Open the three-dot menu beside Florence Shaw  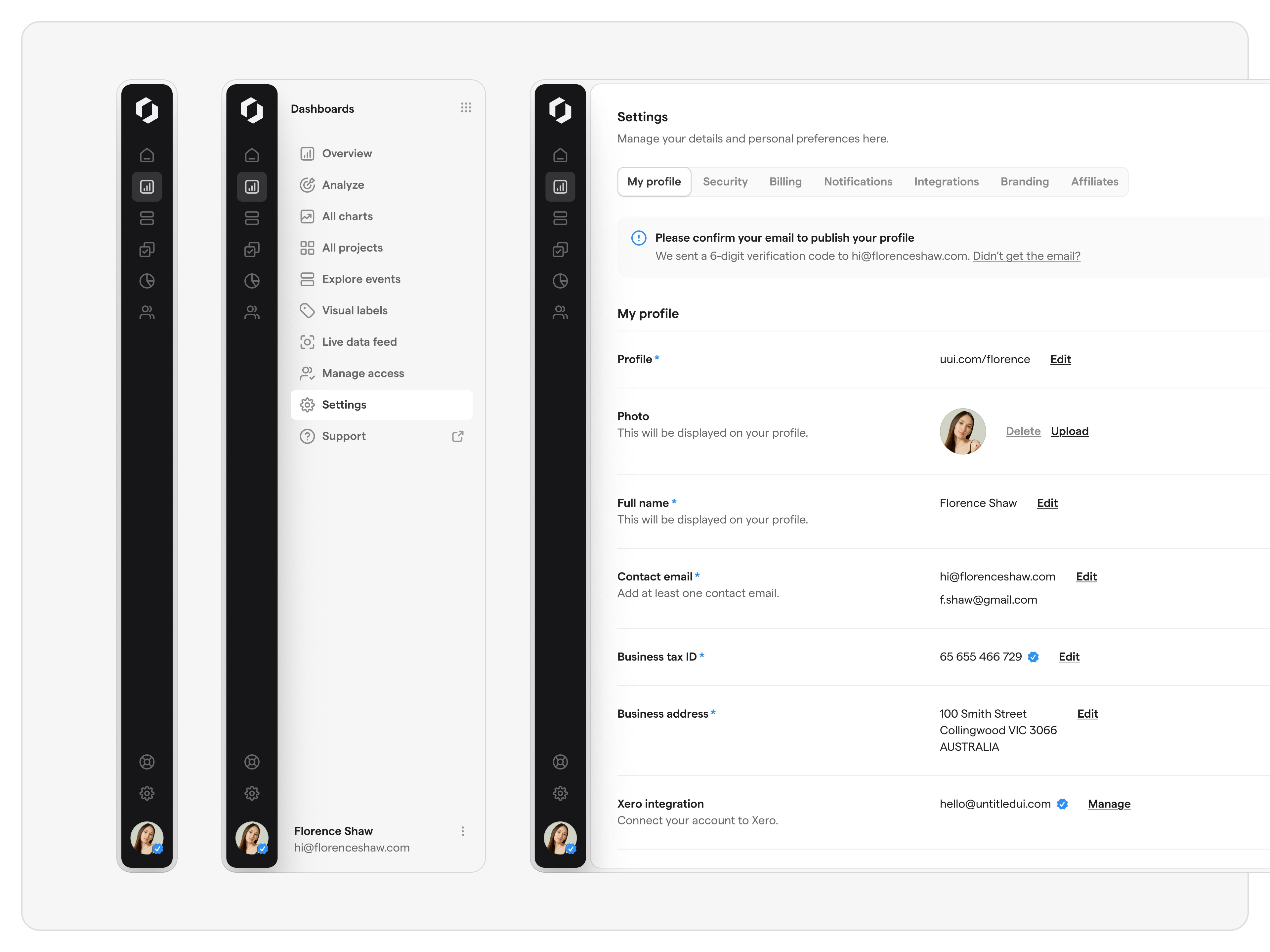tap(462, 831)
